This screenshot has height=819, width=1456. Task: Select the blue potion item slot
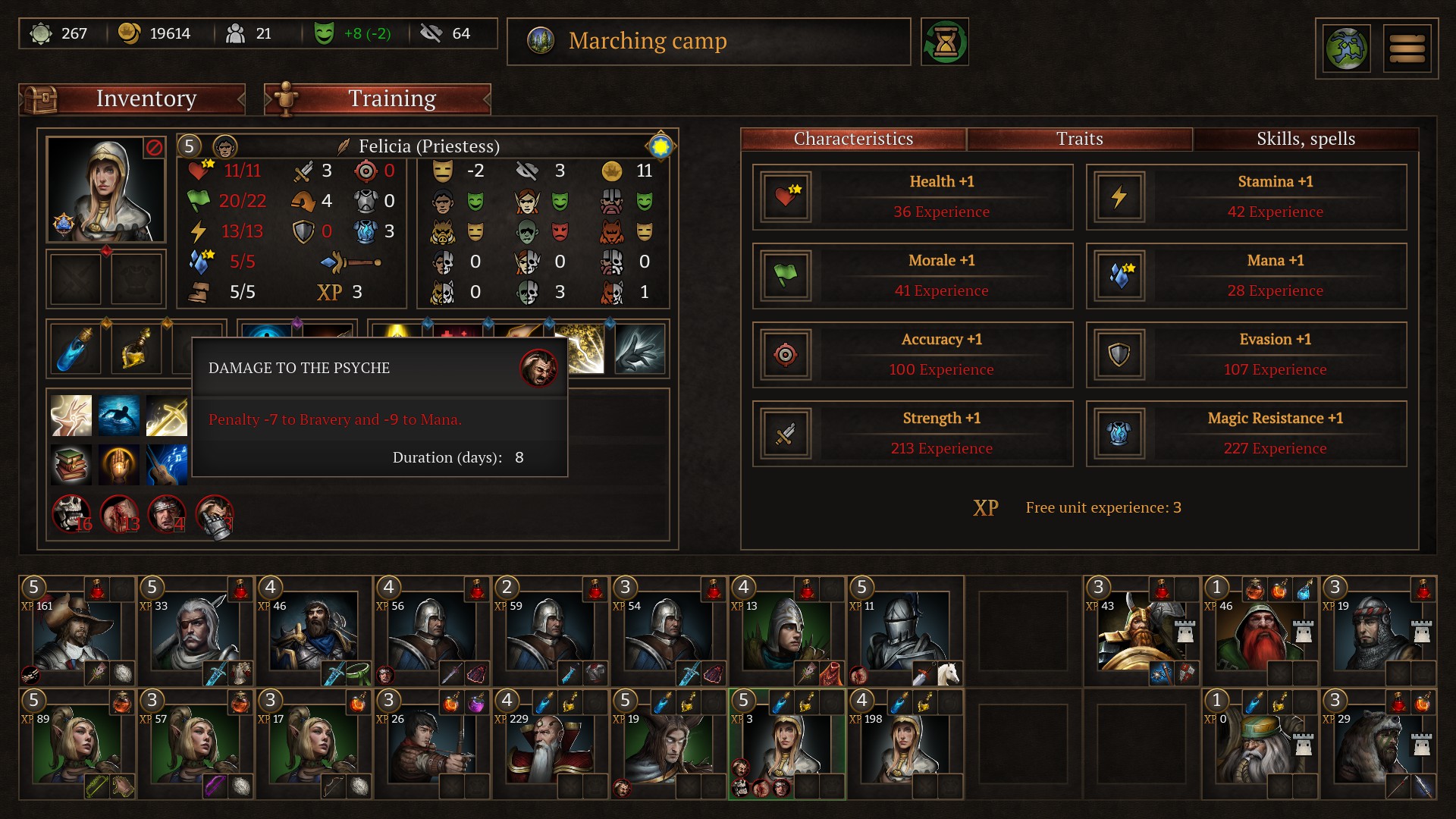(x=76, y=349)
